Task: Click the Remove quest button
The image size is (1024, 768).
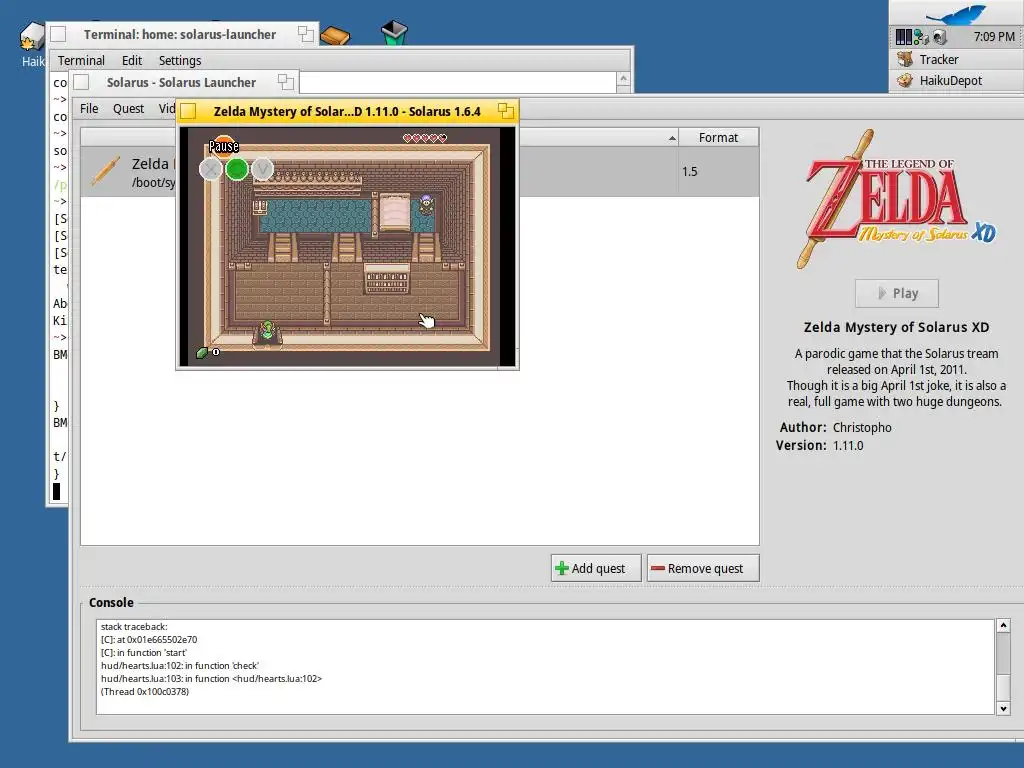Action: tap(703, 568)
